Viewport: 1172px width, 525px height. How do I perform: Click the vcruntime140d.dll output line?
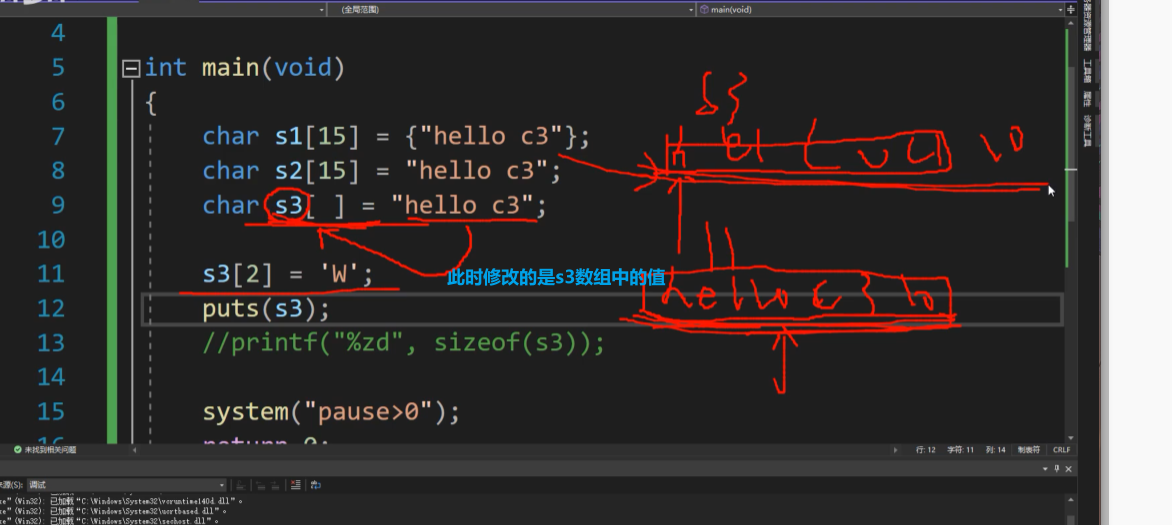point(123,500)
